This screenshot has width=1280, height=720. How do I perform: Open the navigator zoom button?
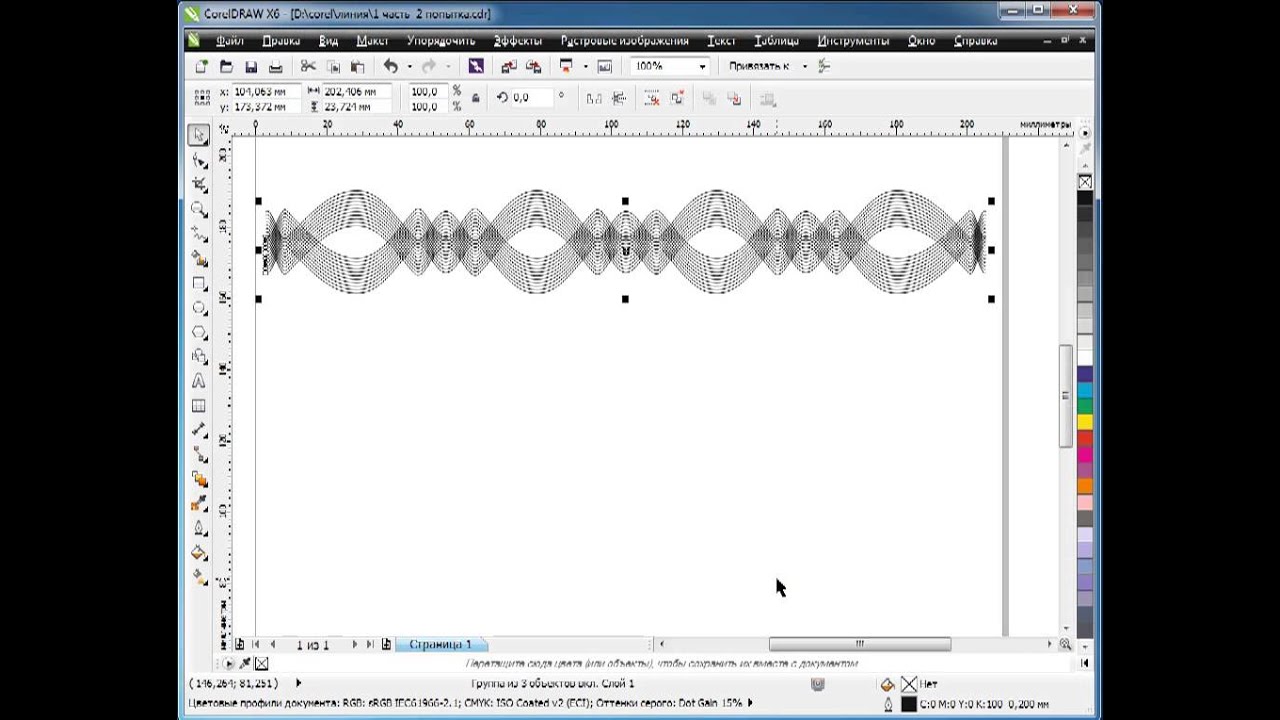point(1066,645)
